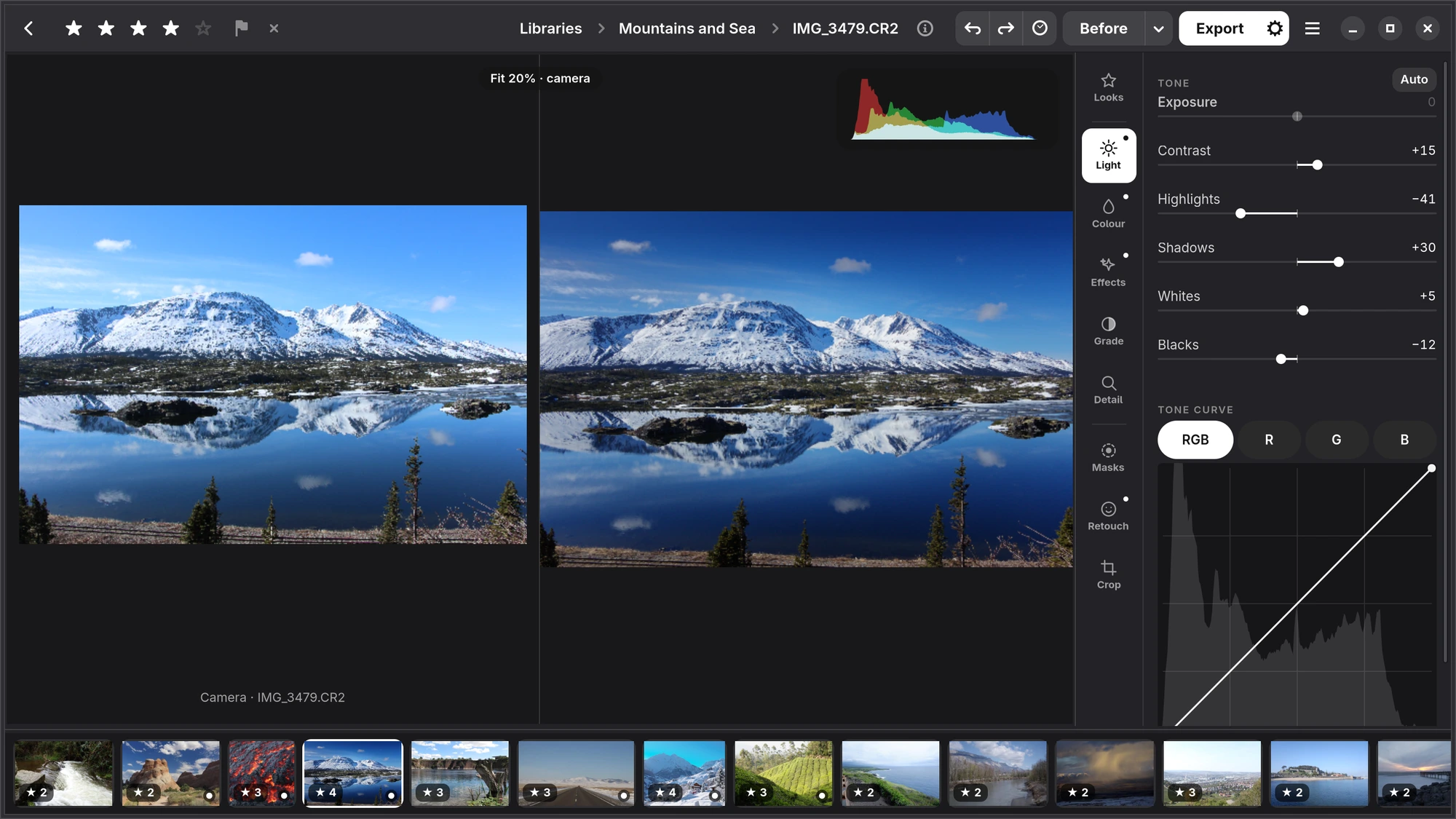The image size is (1456, 819).
Task: Open the Masks panel
Action: point(1108,457)
